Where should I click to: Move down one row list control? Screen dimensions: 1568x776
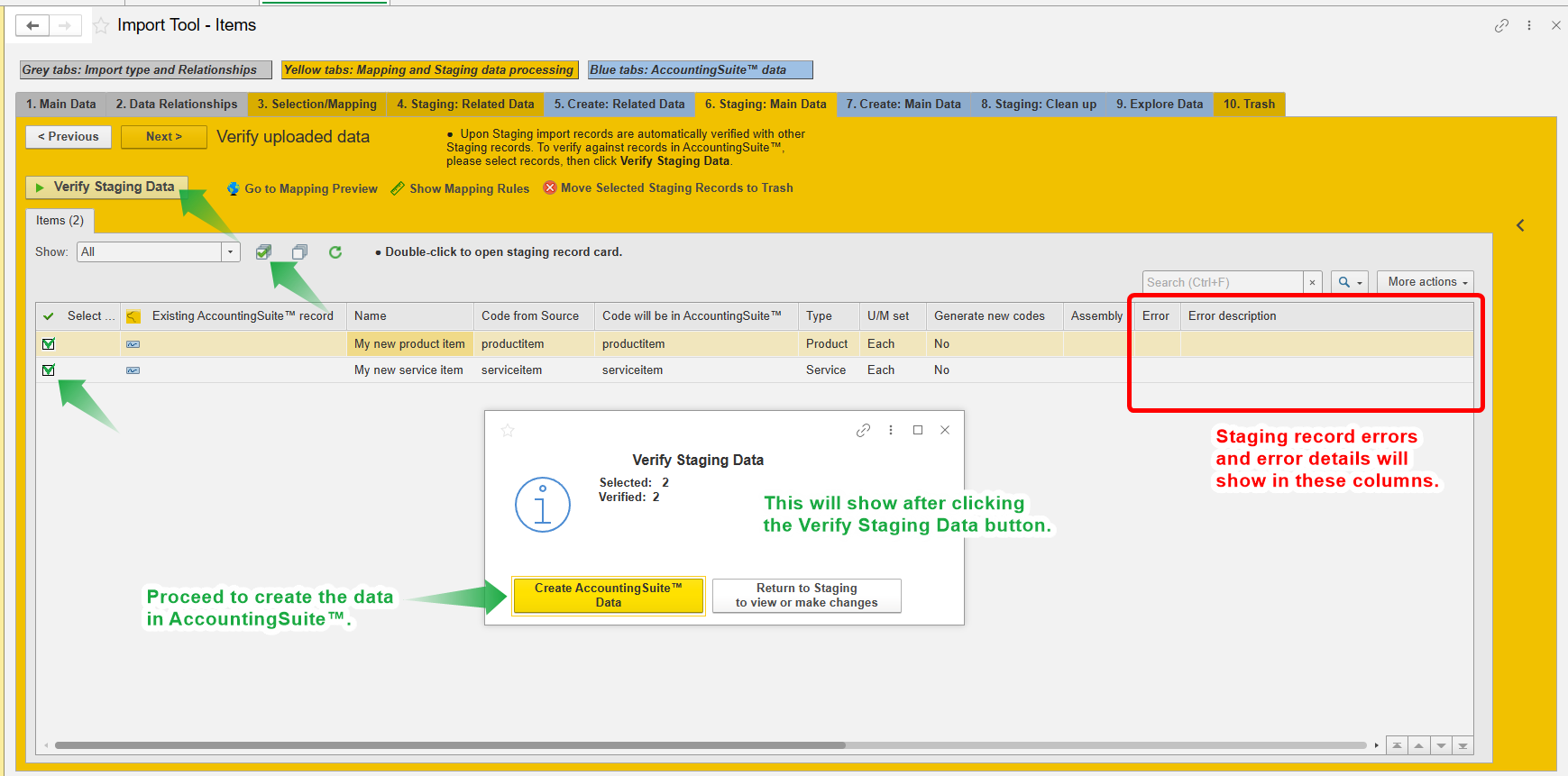click(x=1441, y=745)
